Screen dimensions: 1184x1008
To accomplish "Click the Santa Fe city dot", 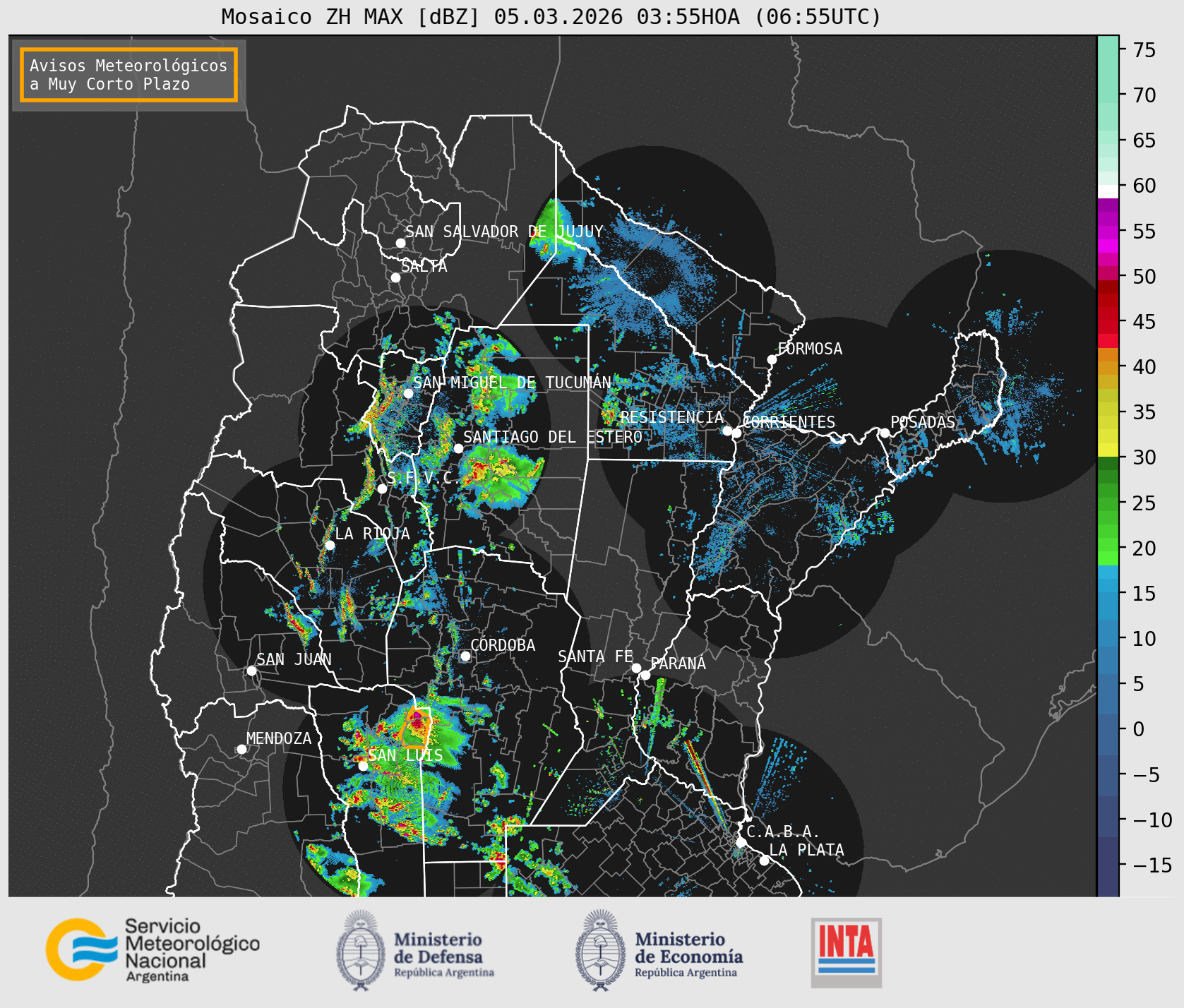I will 636,668.
